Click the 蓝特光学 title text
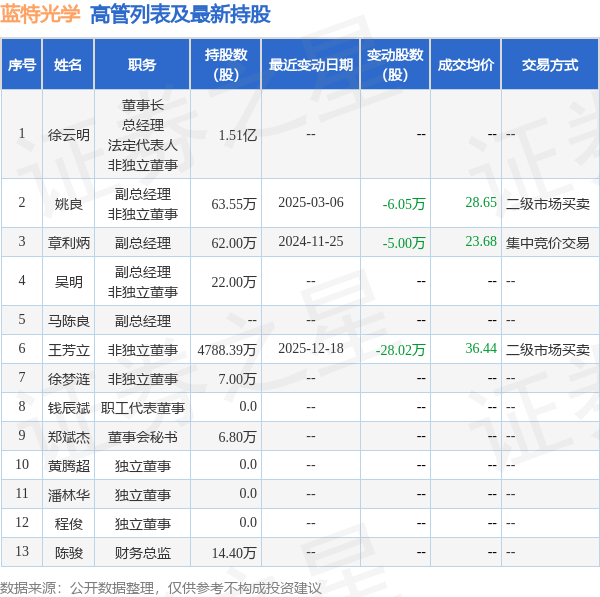This screenshot has height=597, width=600. [x=41, y=14]
